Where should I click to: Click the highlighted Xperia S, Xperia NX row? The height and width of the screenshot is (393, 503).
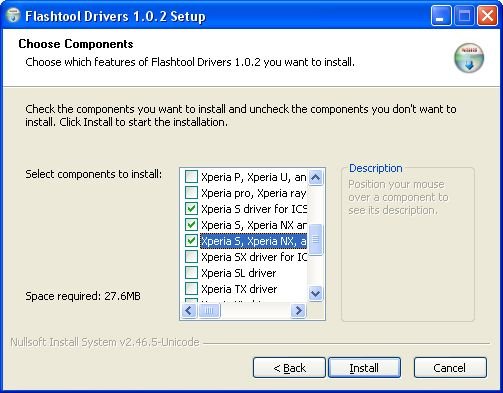(x=253, y=241)
